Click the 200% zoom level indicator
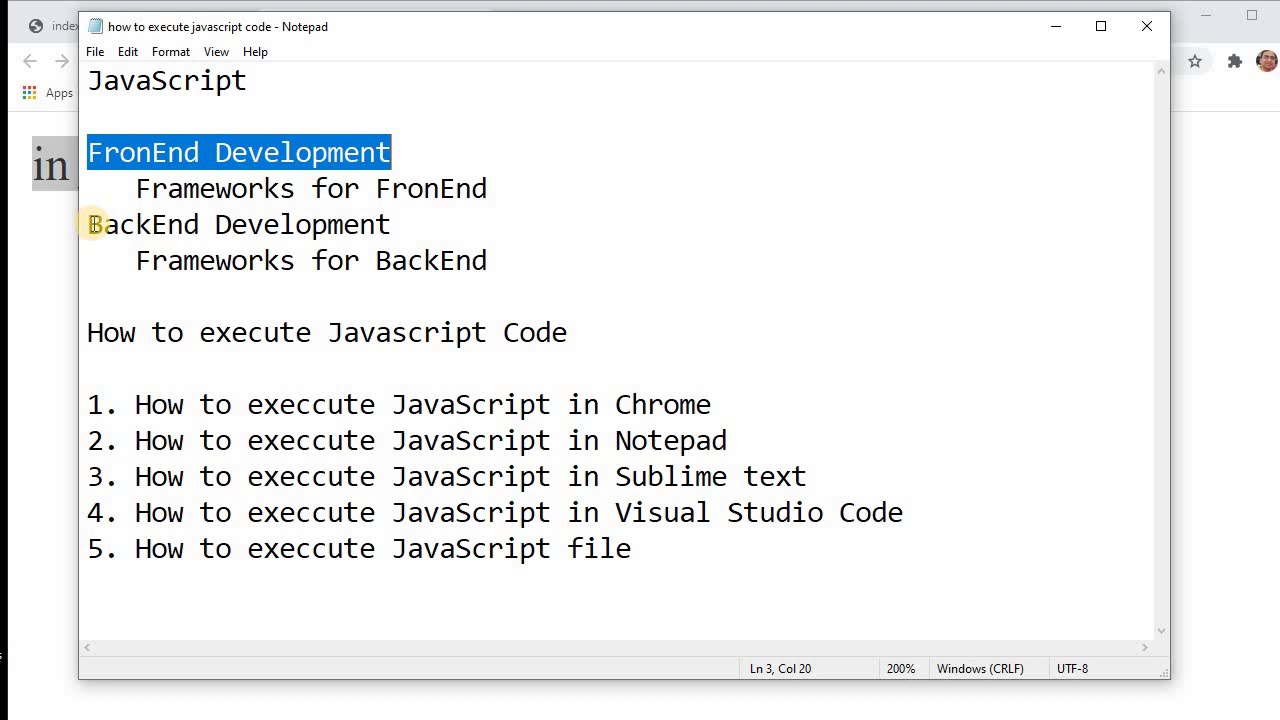 pyautogui.click(x=900, y=668)
